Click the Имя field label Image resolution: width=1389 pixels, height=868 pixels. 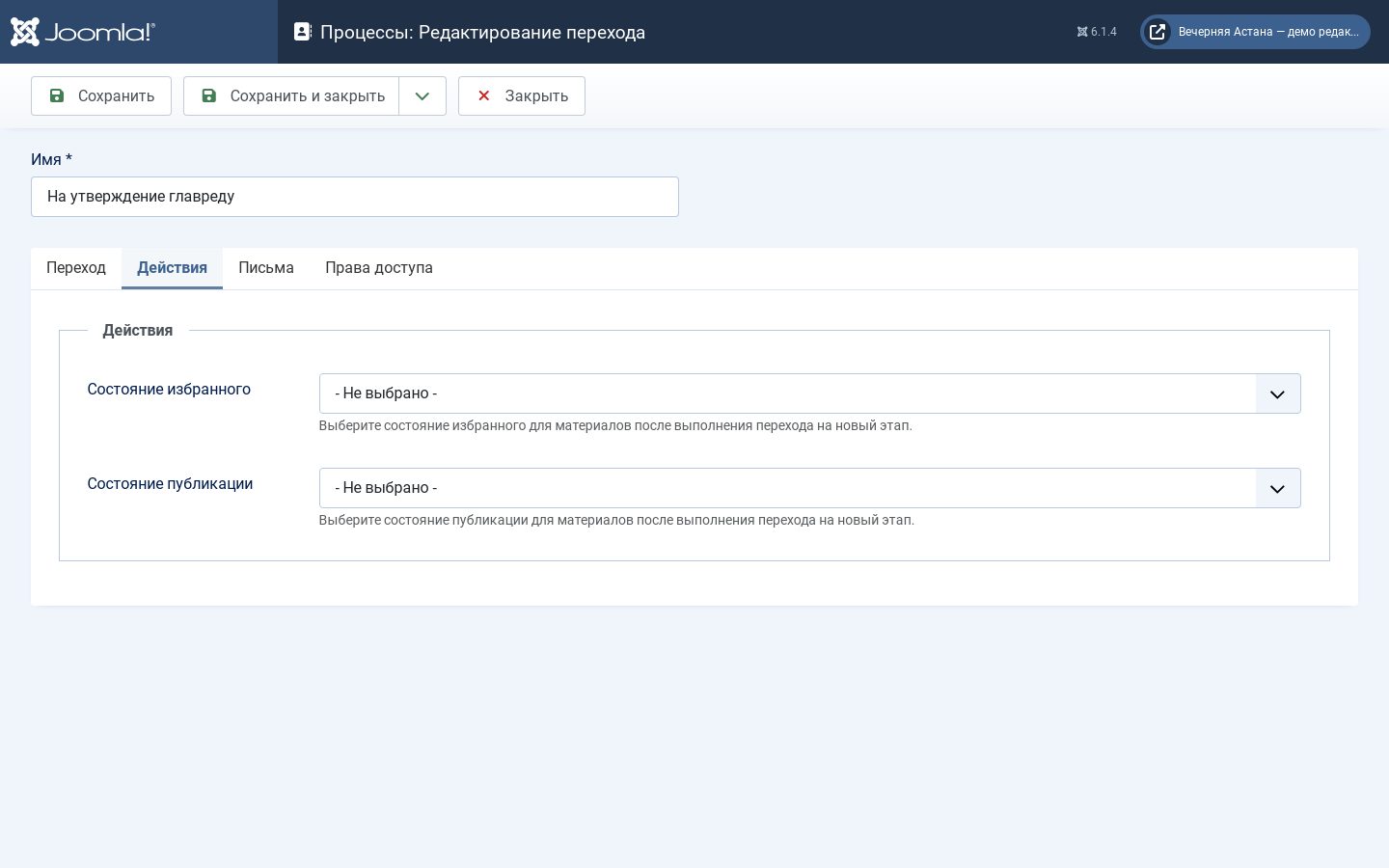pos(51,160)
